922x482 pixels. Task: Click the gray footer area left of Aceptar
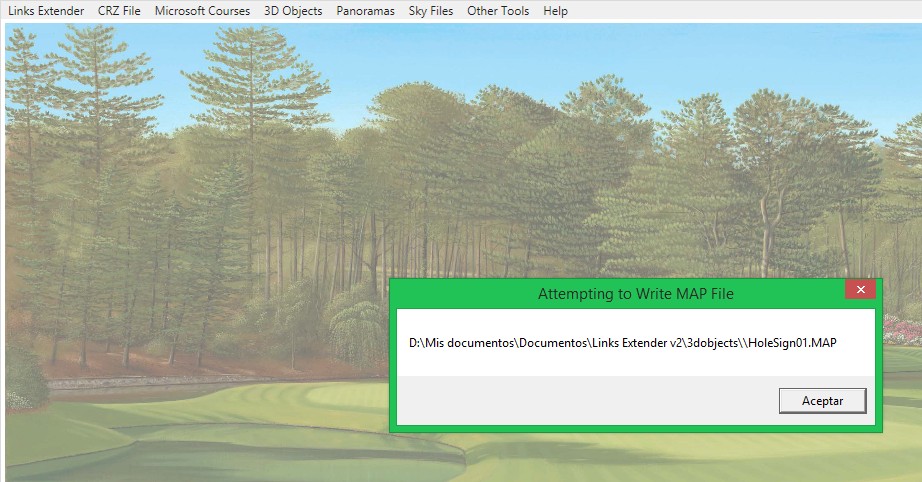point(580,401)
